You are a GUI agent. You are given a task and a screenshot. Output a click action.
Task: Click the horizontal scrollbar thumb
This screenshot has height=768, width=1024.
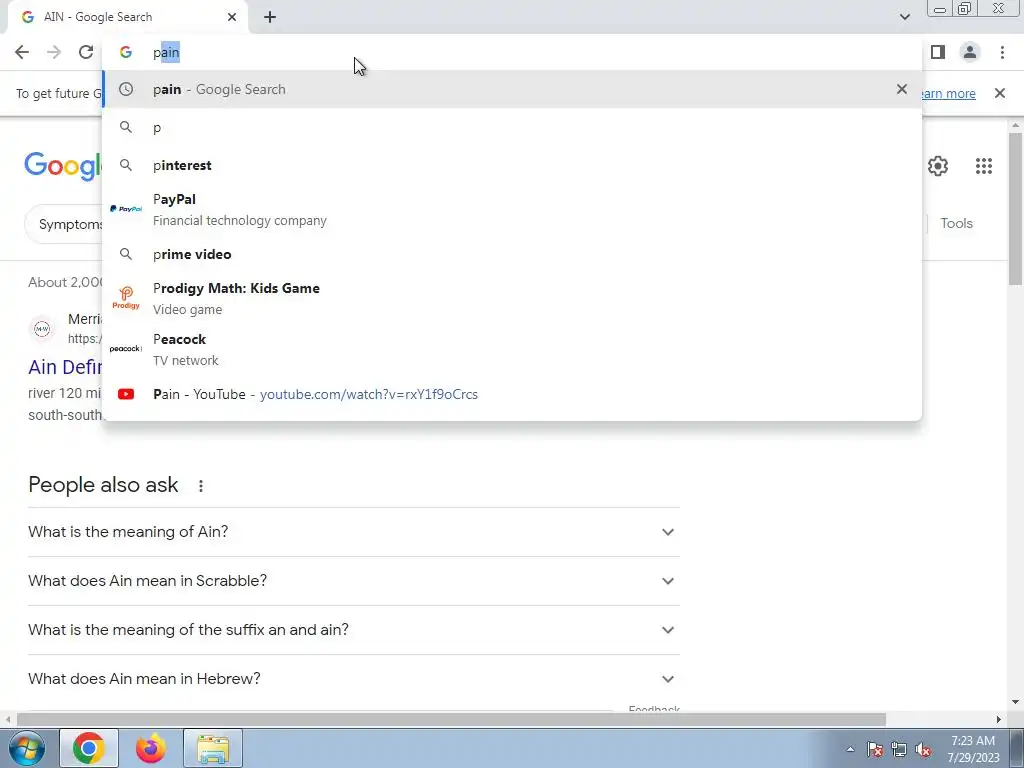click(451, 720)
